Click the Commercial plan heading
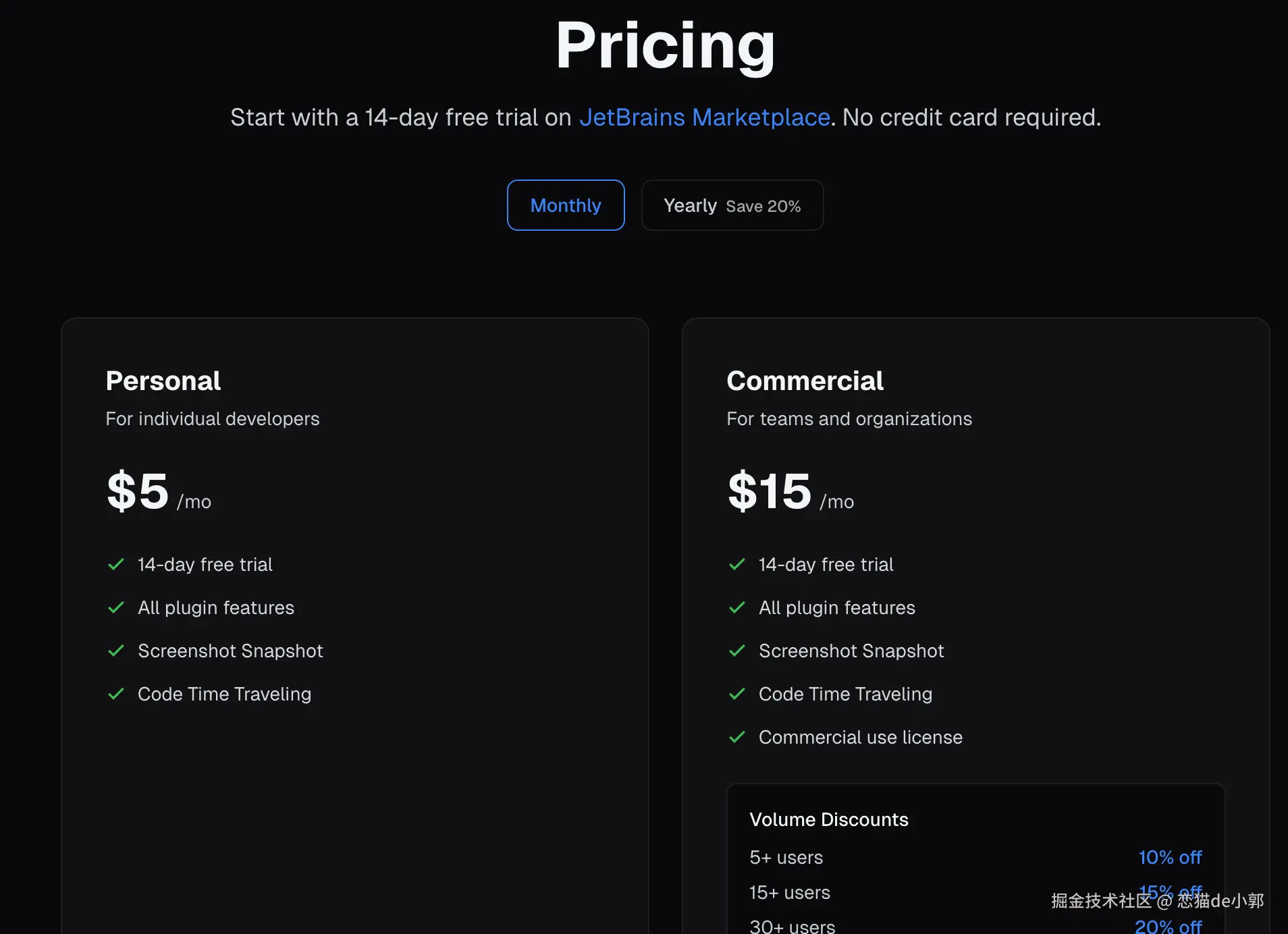1288x934 pixels. pos(805,381)
